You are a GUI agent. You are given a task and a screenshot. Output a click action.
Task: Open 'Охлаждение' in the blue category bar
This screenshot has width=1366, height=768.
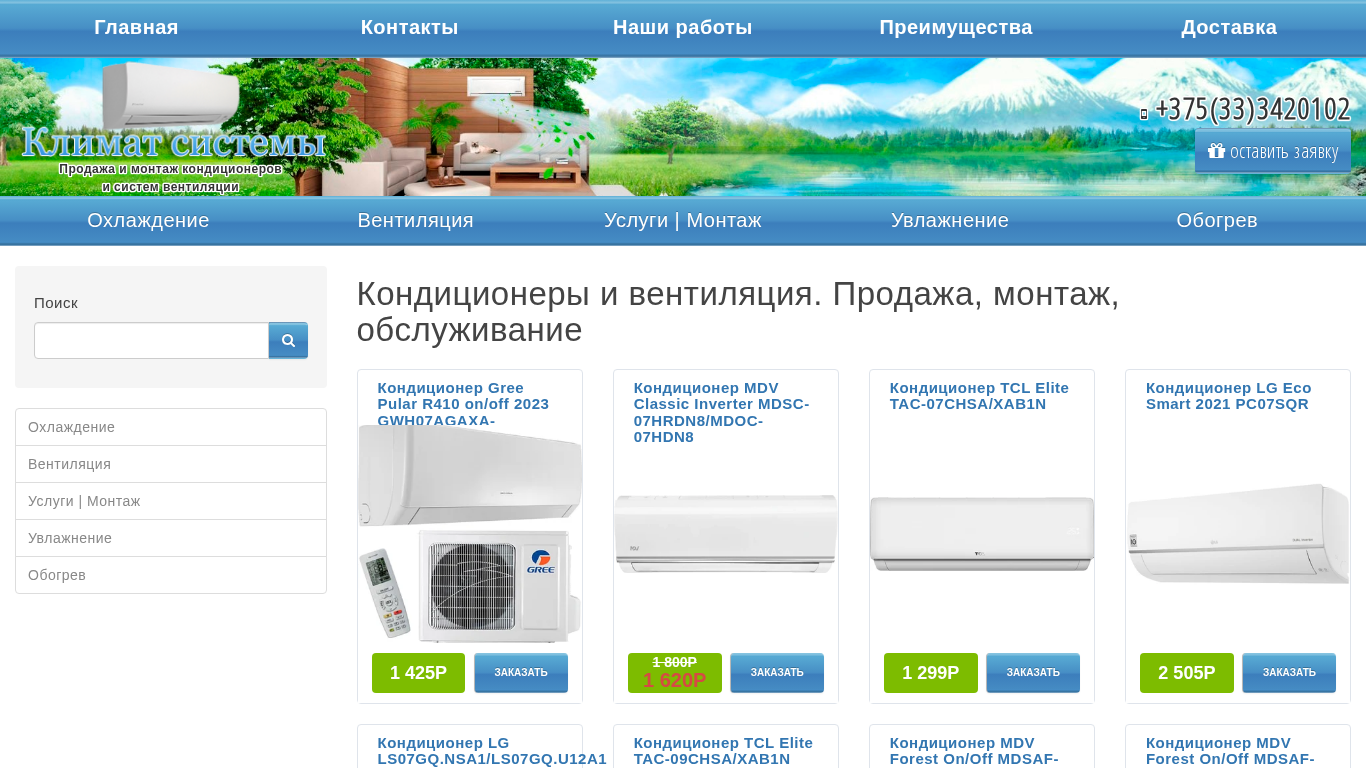pyautogui.click(x=148, y=220)
